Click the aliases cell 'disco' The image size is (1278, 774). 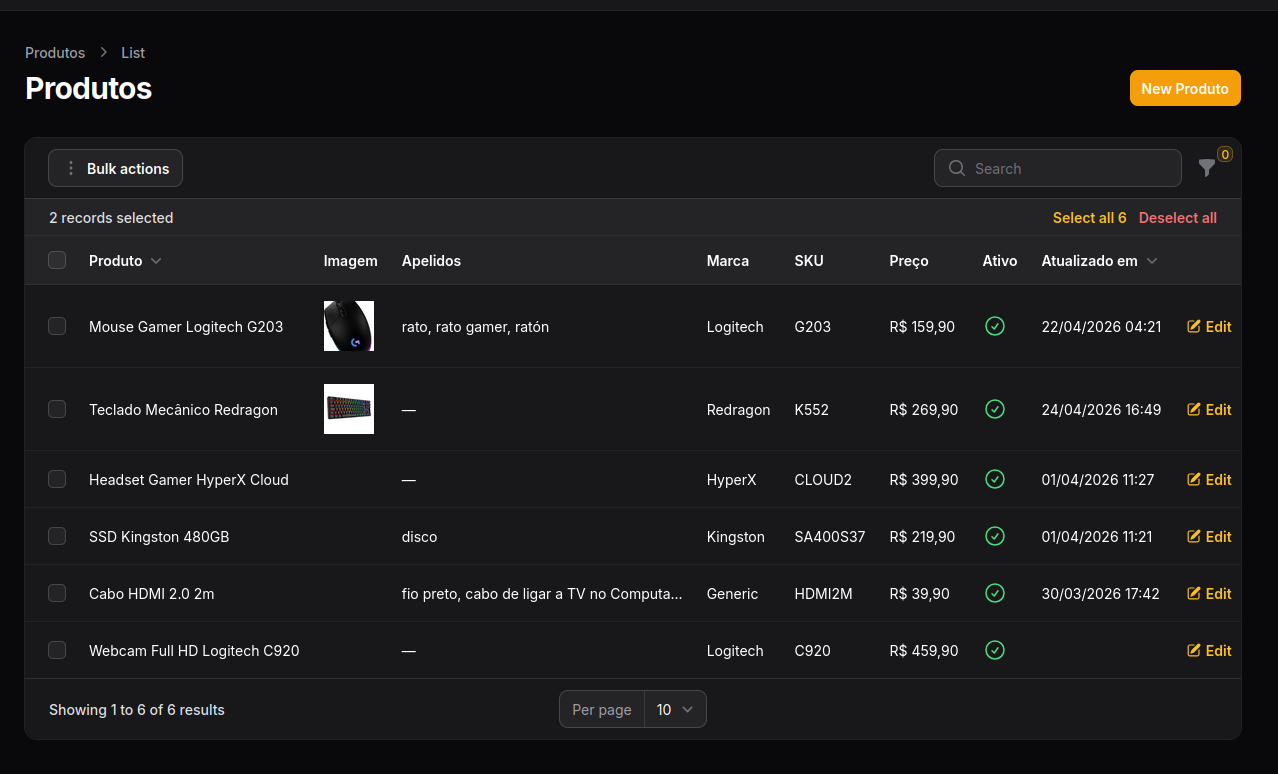point(420,537)
